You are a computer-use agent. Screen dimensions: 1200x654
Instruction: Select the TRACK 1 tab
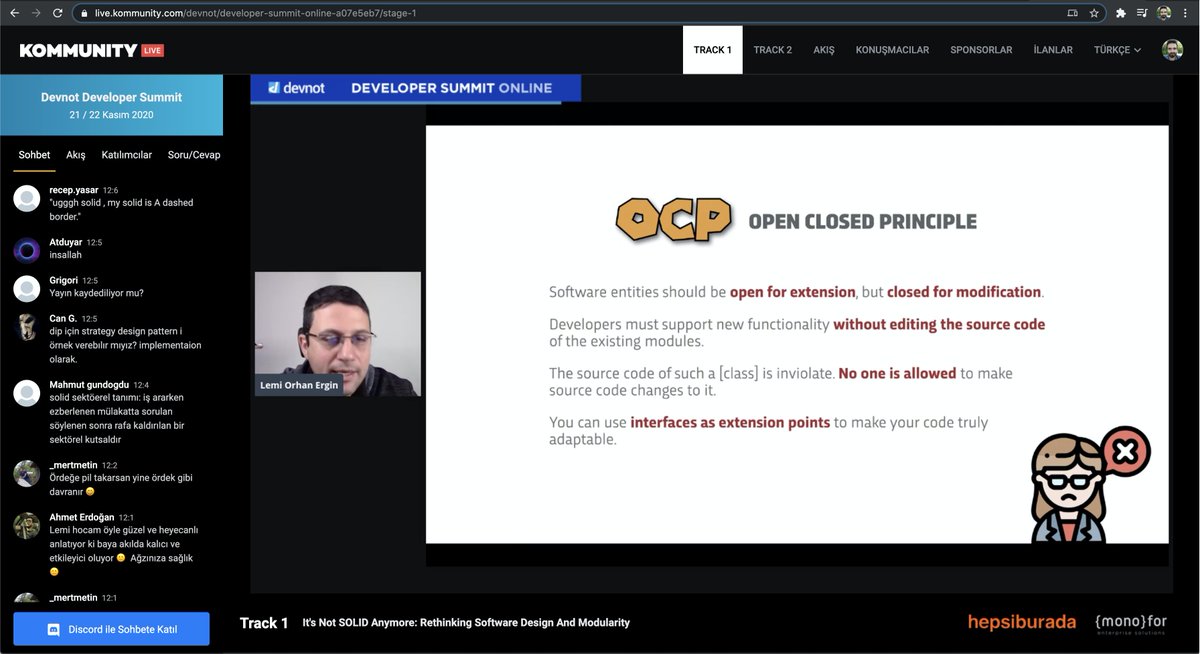click(x=713, y=50)
